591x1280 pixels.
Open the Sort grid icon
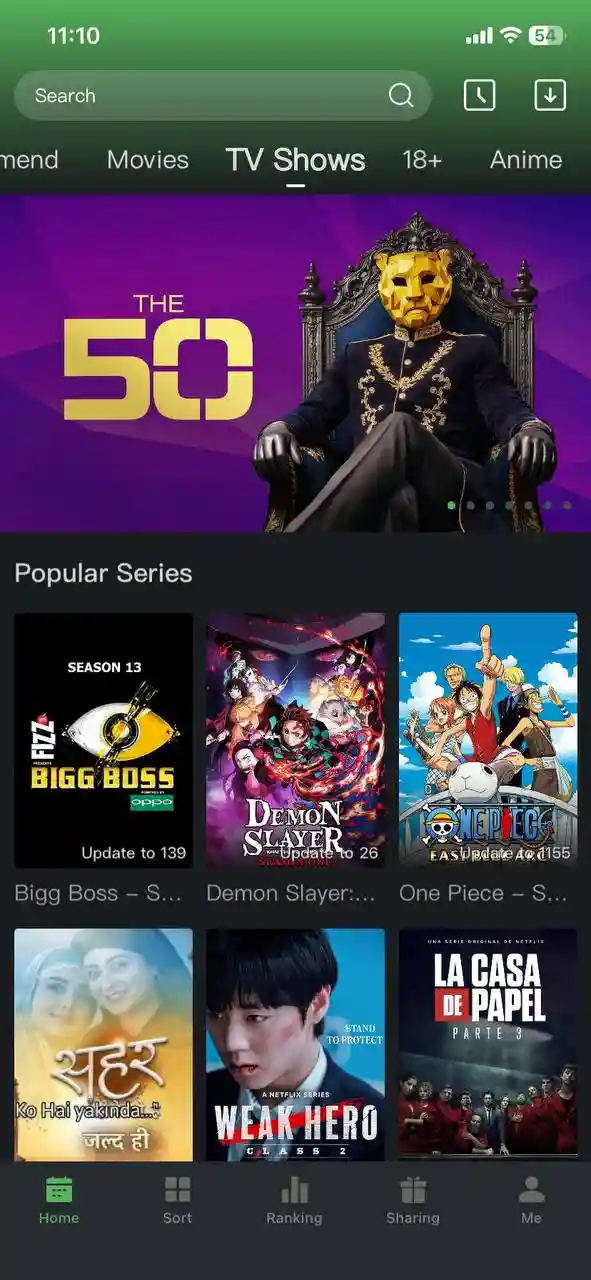[177, 1189]
